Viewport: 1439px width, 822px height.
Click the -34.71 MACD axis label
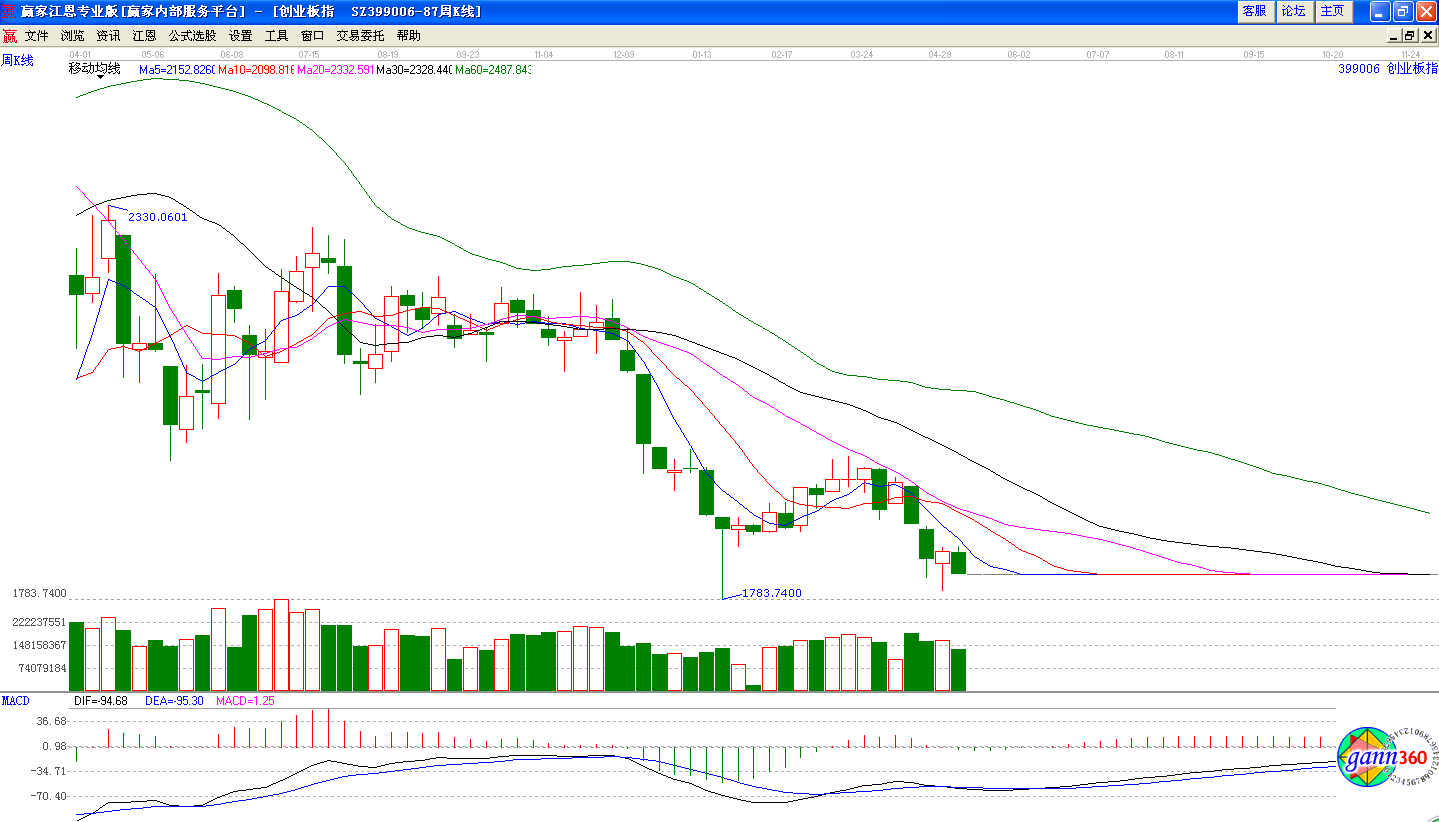click(50, 771)
